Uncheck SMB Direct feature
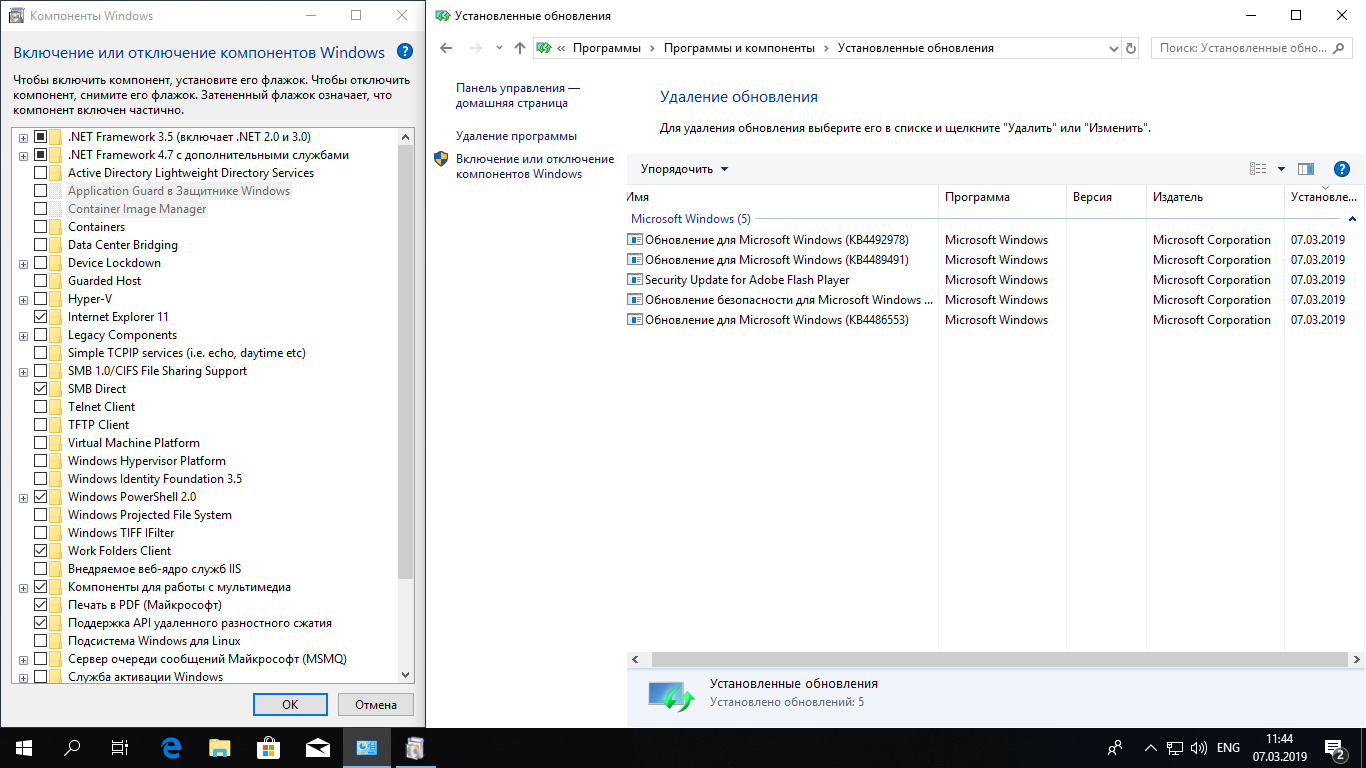 [40, 389]
